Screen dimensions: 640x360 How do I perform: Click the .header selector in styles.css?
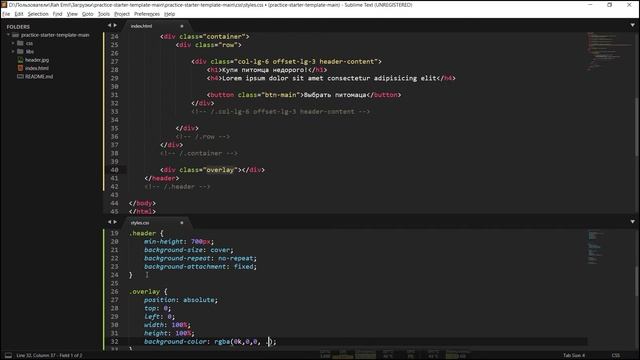point(142,233)
